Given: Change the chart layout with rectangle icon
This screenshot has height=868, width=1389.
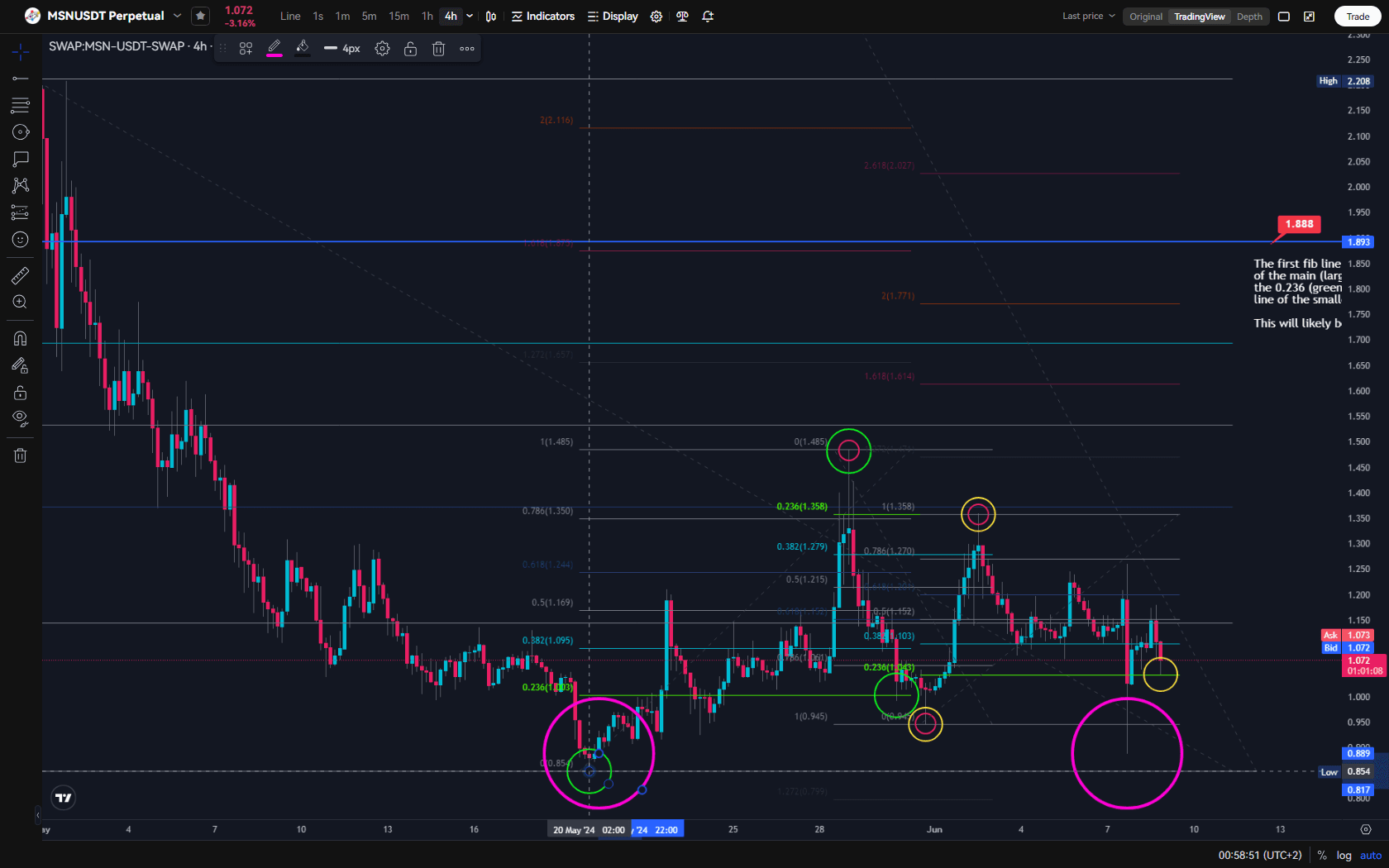Looking at the screenshot, I should point(1284,17).
